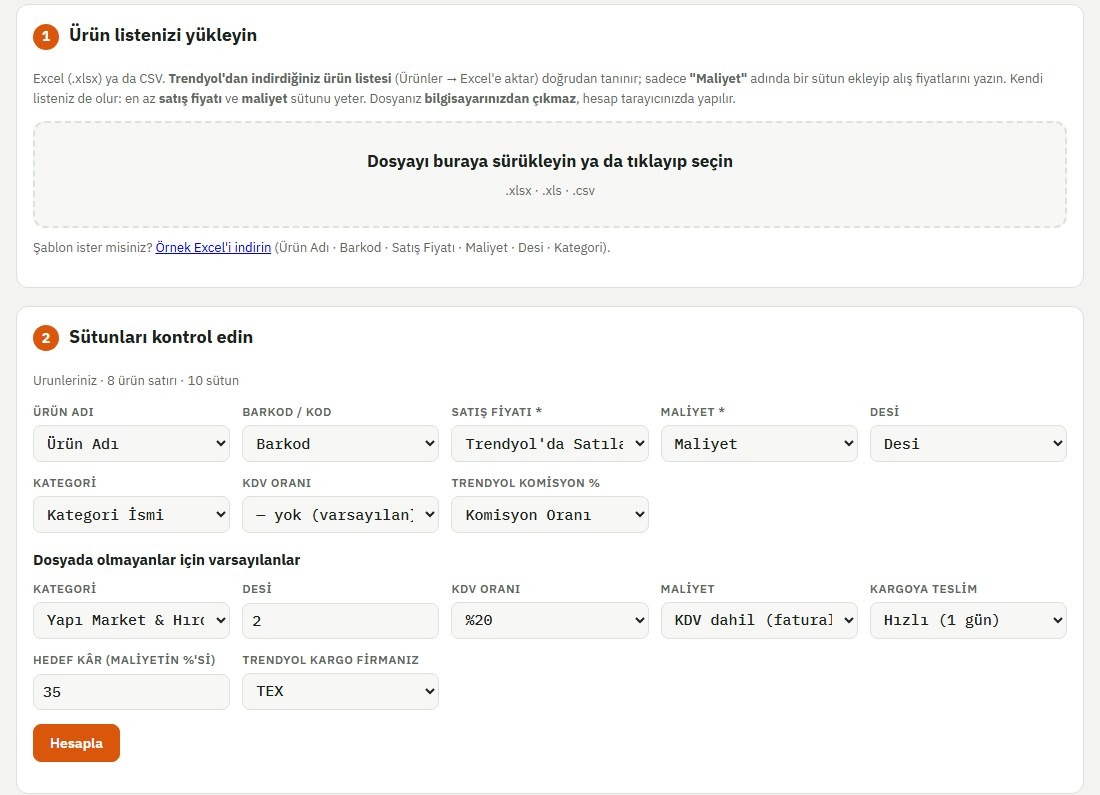Click the Hedef Kâr input field
The width and height of the screenshot is (1100, 795).
click(x=131, y=692)
